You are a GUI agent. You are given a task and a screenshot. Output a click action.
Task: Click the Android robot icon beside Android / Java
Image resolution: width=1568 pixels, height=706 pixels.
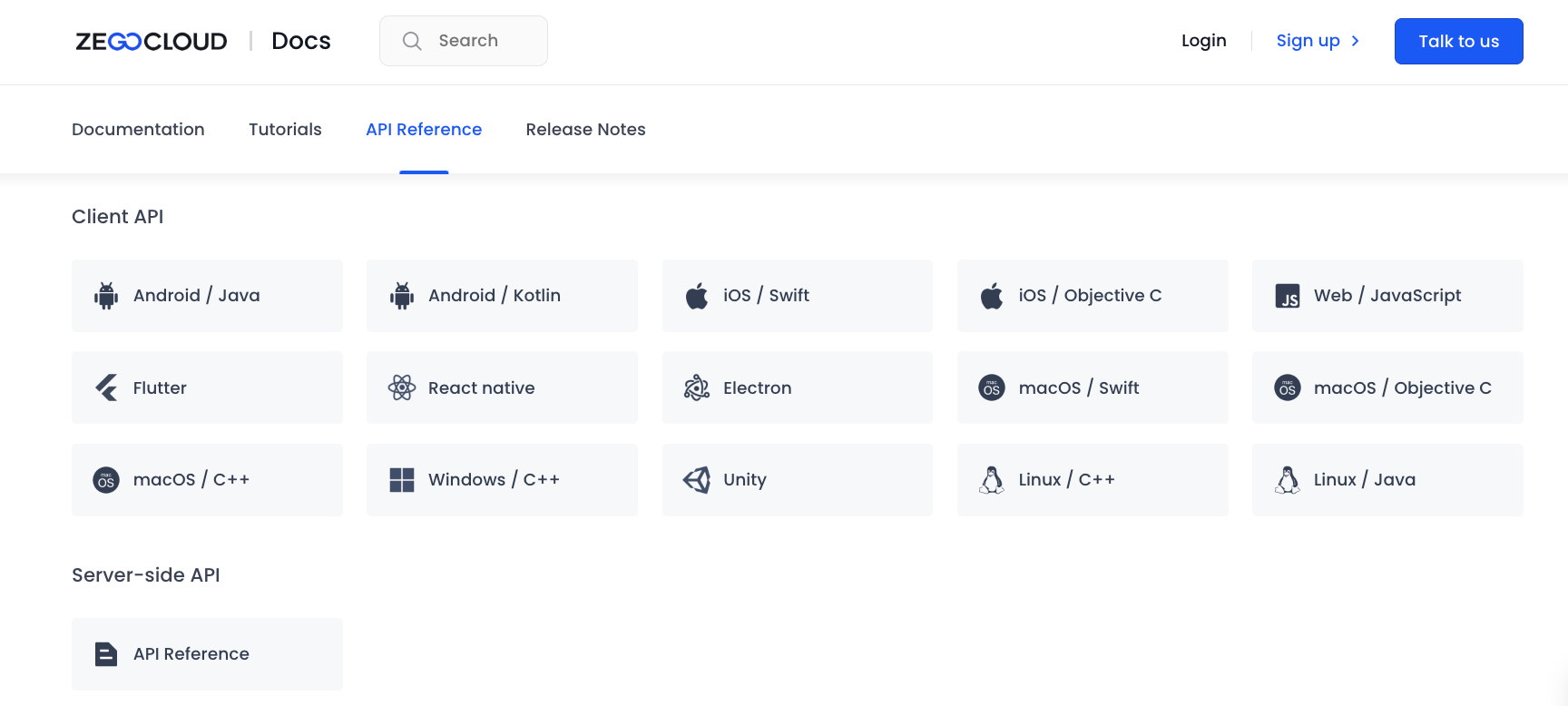[x=106, y=296]
